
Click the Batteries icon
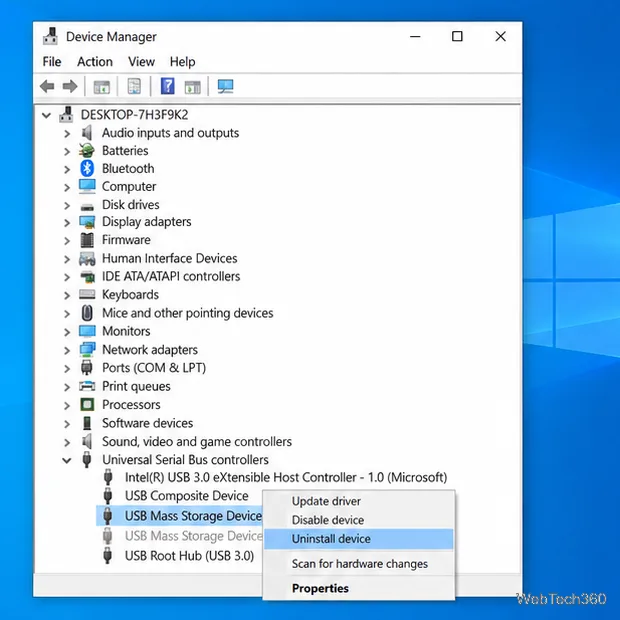tap(87, 151)
